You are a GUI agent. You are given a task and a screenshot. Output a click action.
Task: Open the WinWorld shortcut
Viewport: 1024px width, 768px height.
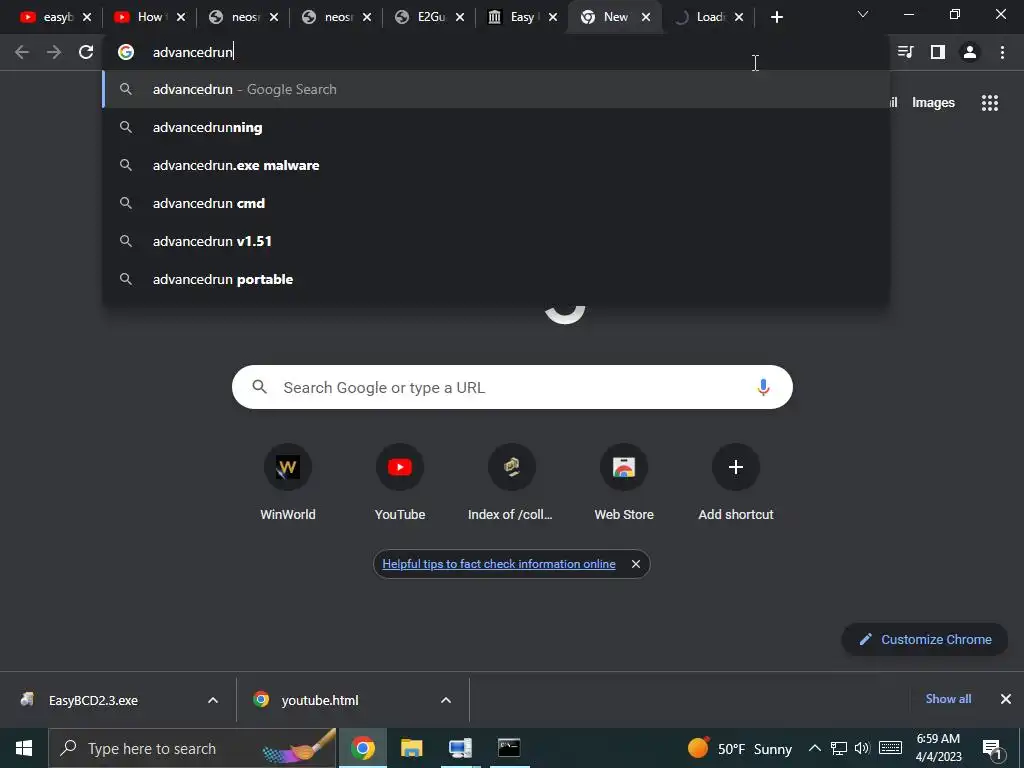click(x=288, y=483)
